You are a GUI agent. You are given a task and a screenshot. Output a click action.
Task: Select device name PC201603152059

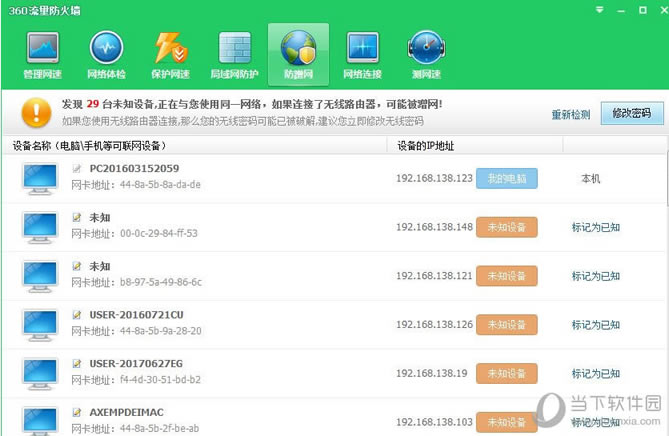point(134,169)
